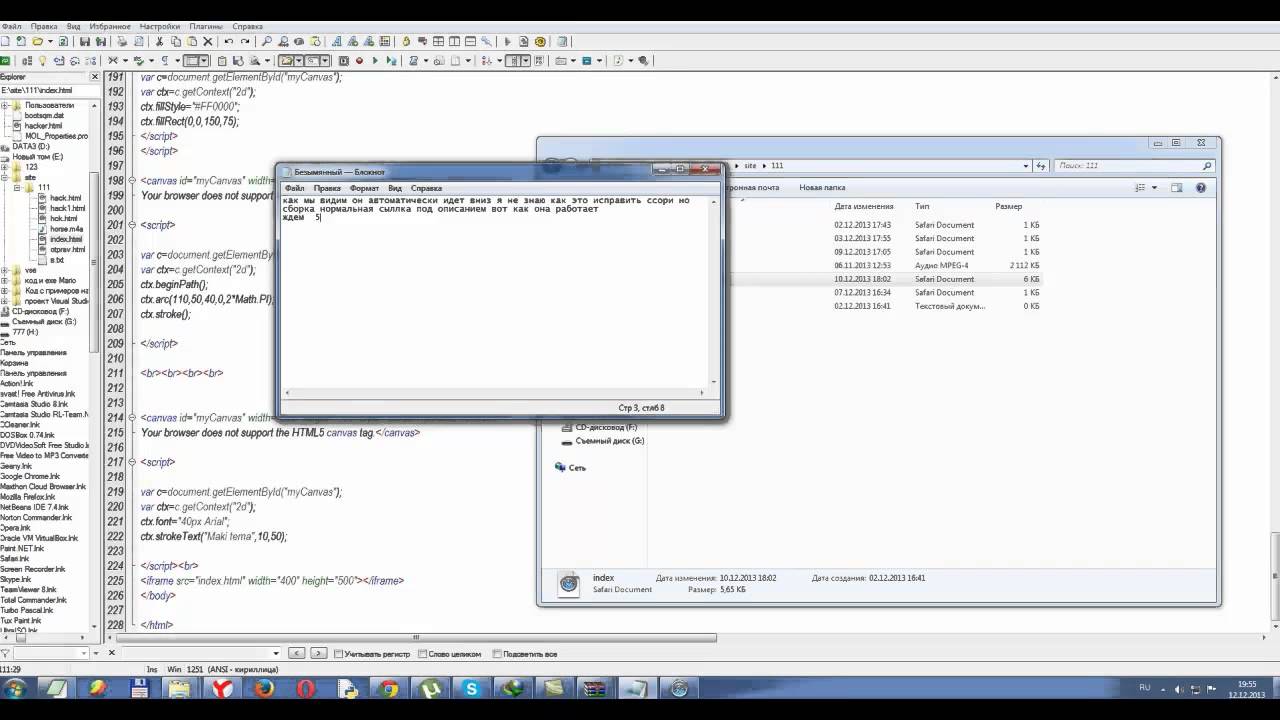Select 'hack.html' in the editor file tree

65,198
